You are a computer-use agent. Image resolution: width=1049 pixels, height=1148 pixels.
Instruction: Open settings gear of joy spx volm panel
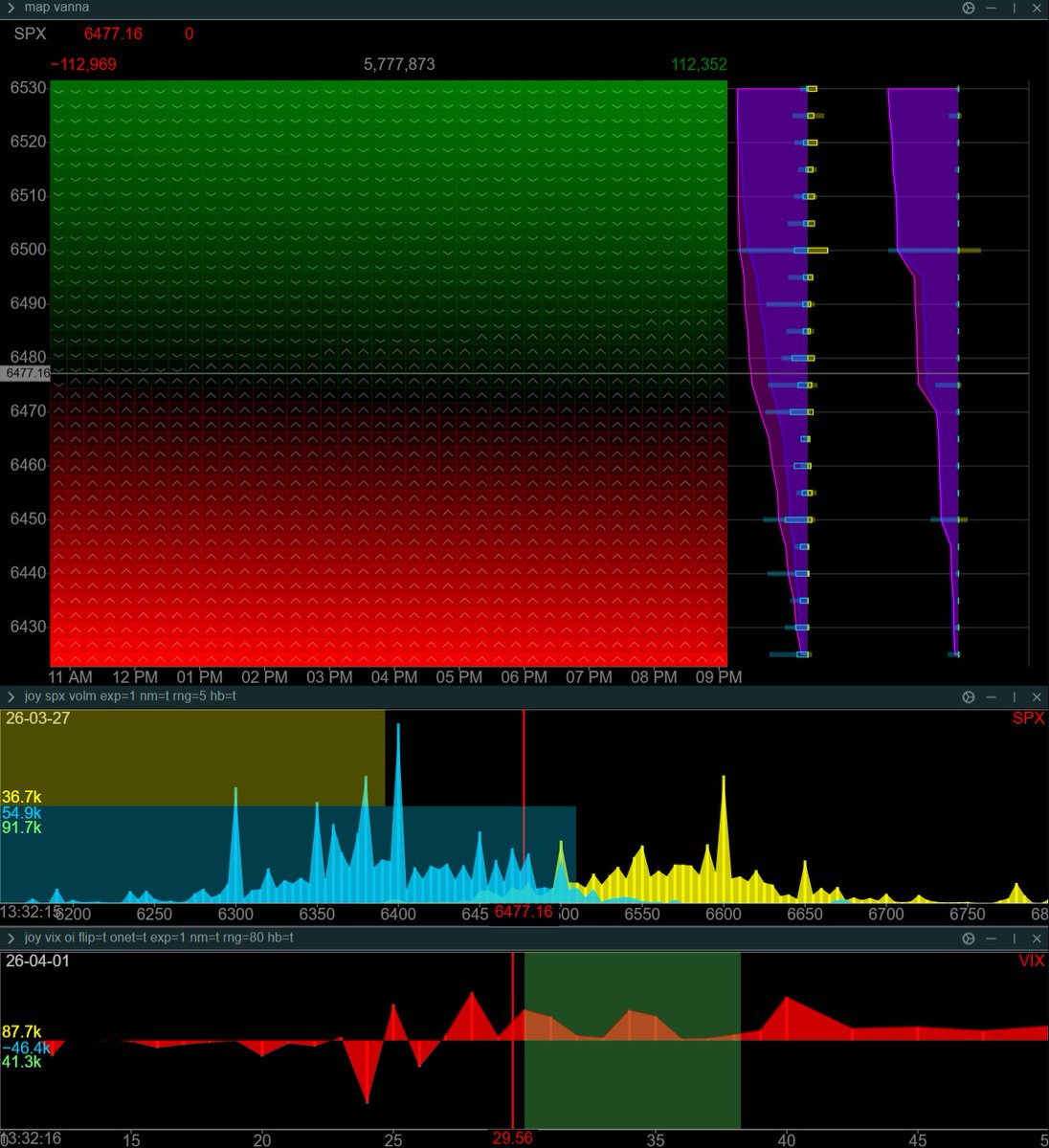click(969, 697)
